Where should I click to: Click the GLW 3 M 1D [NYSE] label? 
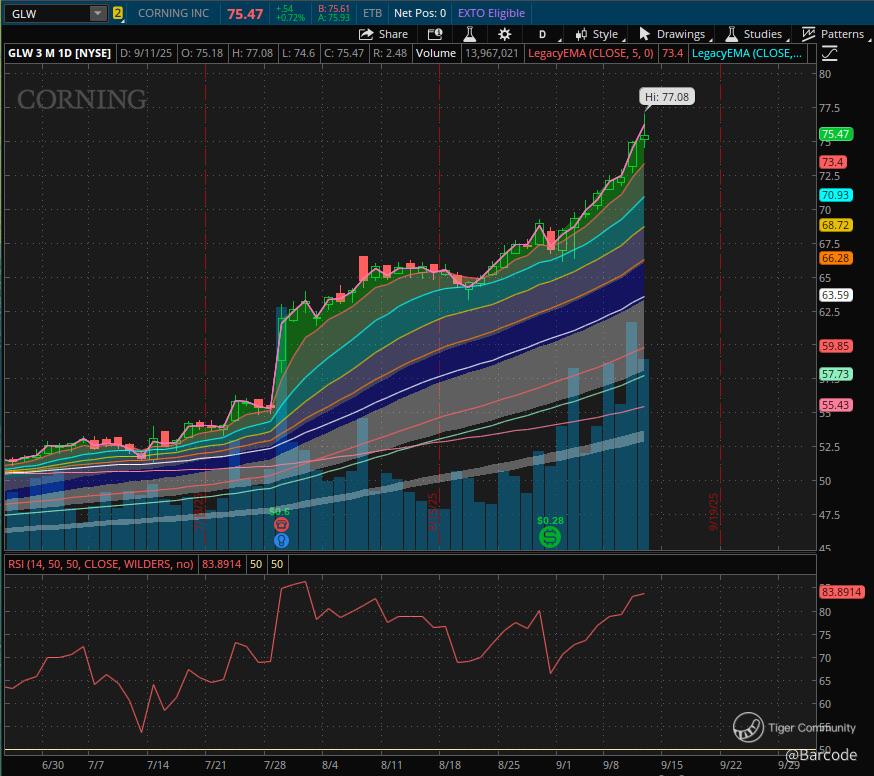coord(59,53)
